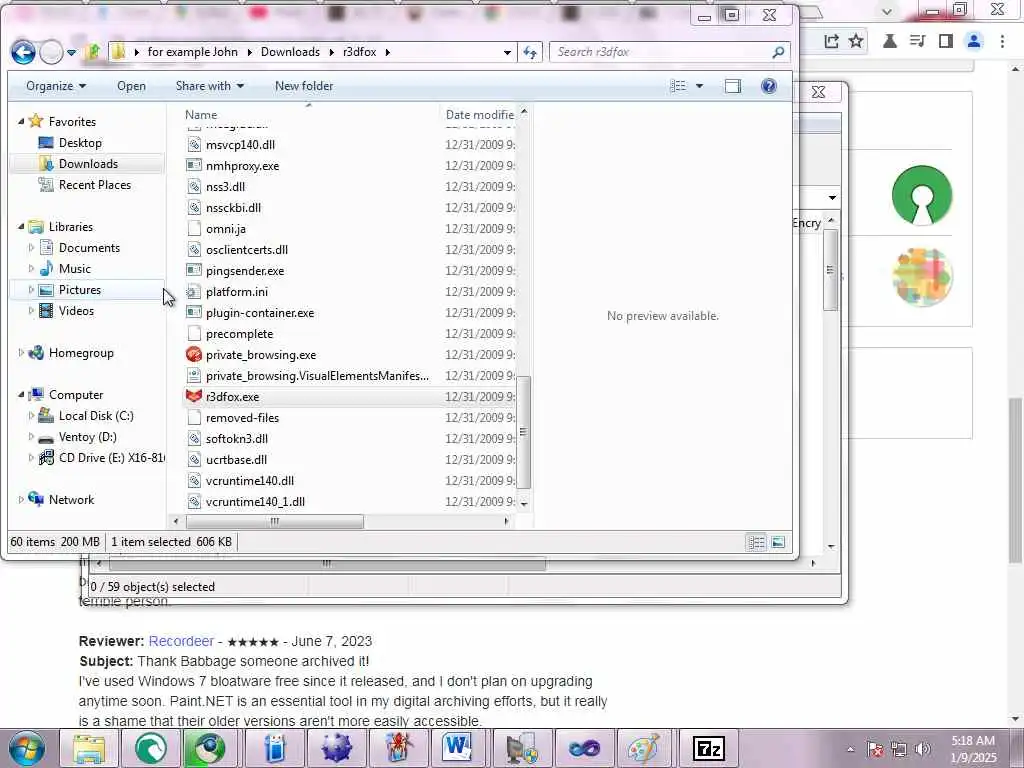Open the recent locations dropdown beside Forward
The image size is (1024, 768).
71,52
